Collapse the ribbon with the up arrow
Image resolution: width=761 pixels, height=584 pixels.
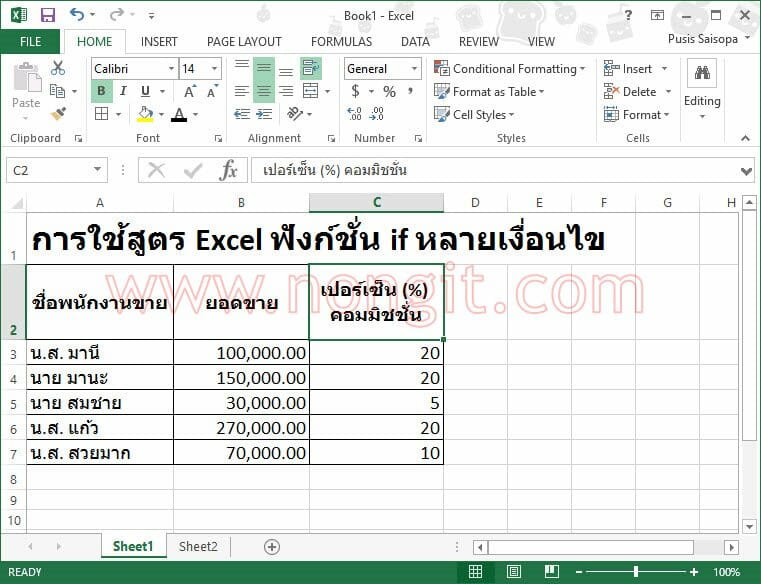[745, 138]
